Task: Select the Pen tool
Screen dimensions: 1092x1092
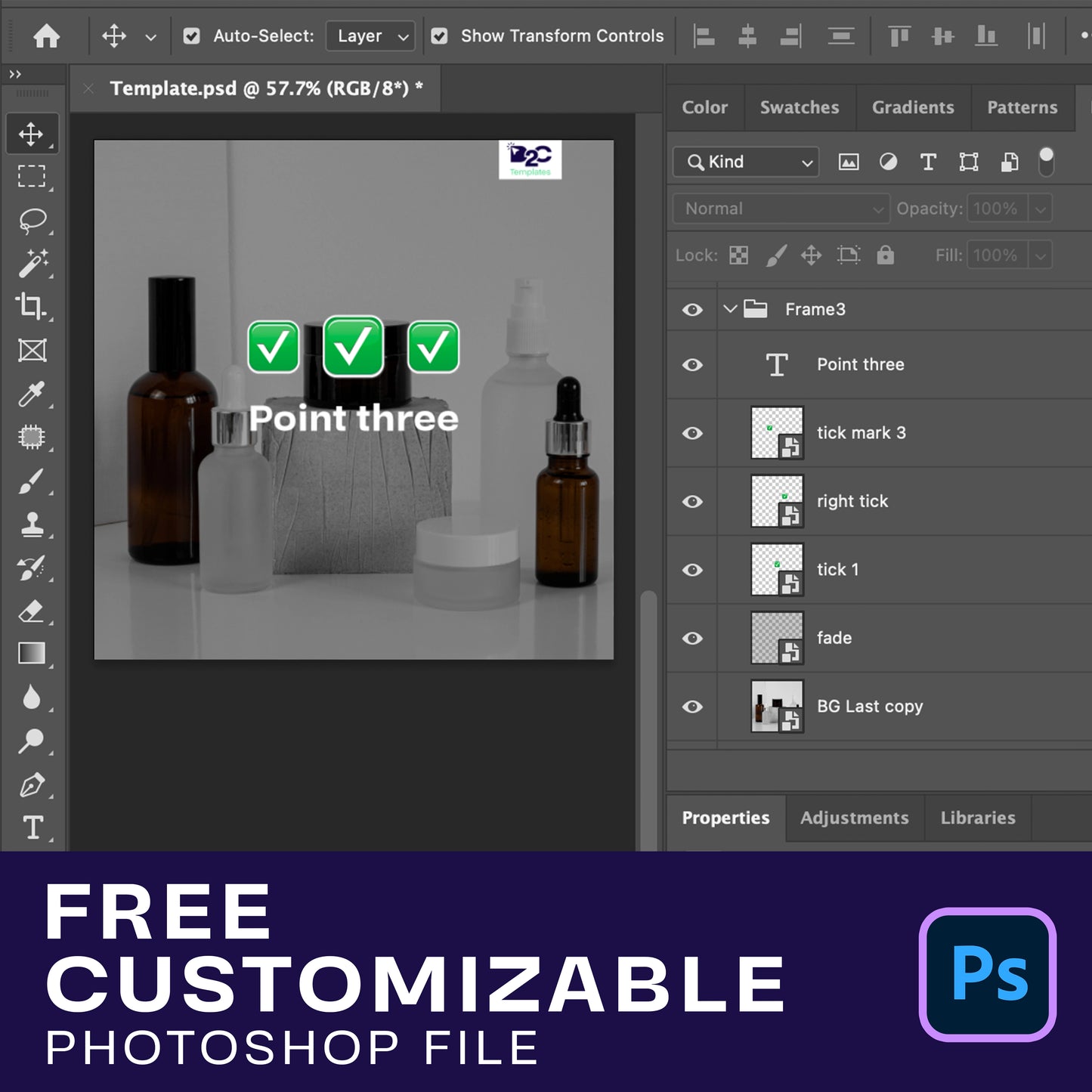Action: click(x=32, y=785)
